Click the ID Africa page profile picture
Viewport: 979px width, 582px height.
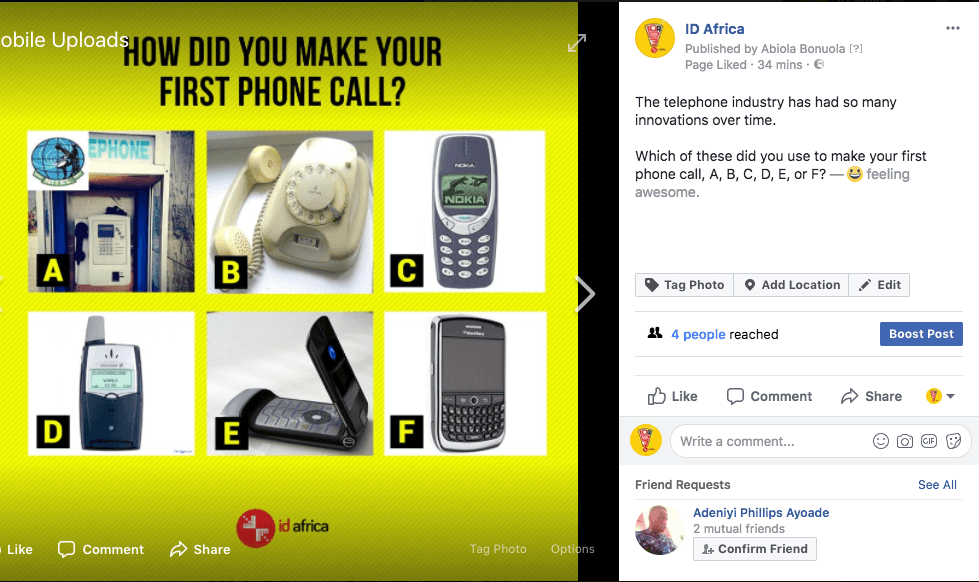[655, 38]
